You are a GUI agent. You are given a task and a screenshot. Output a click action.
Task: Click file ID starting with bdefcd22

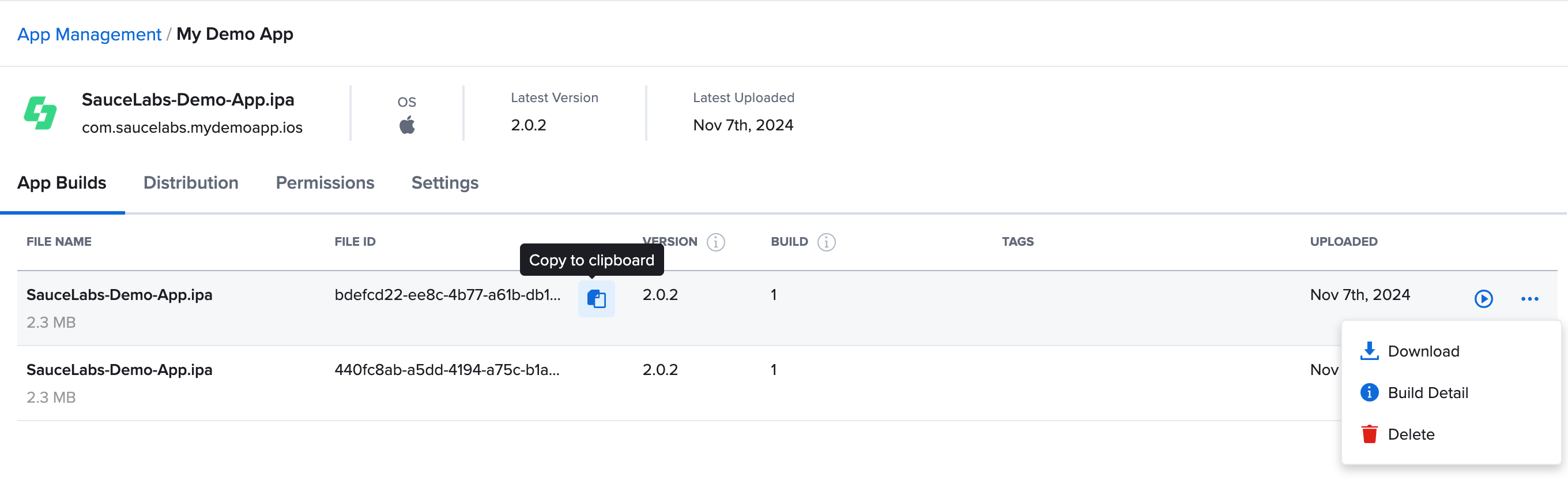pos(447,295)
